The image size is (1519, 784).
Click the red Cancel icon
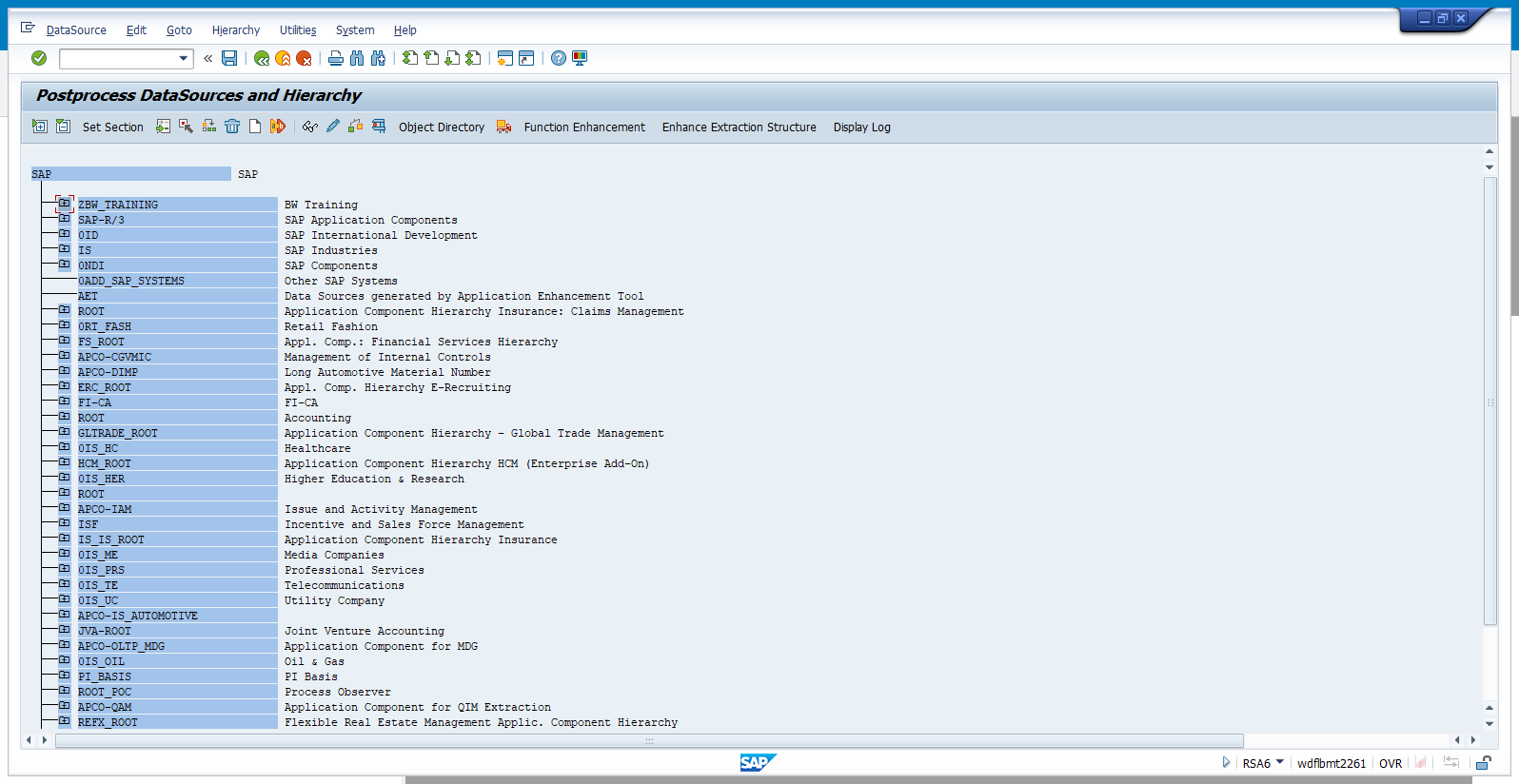tap(304, 58)
